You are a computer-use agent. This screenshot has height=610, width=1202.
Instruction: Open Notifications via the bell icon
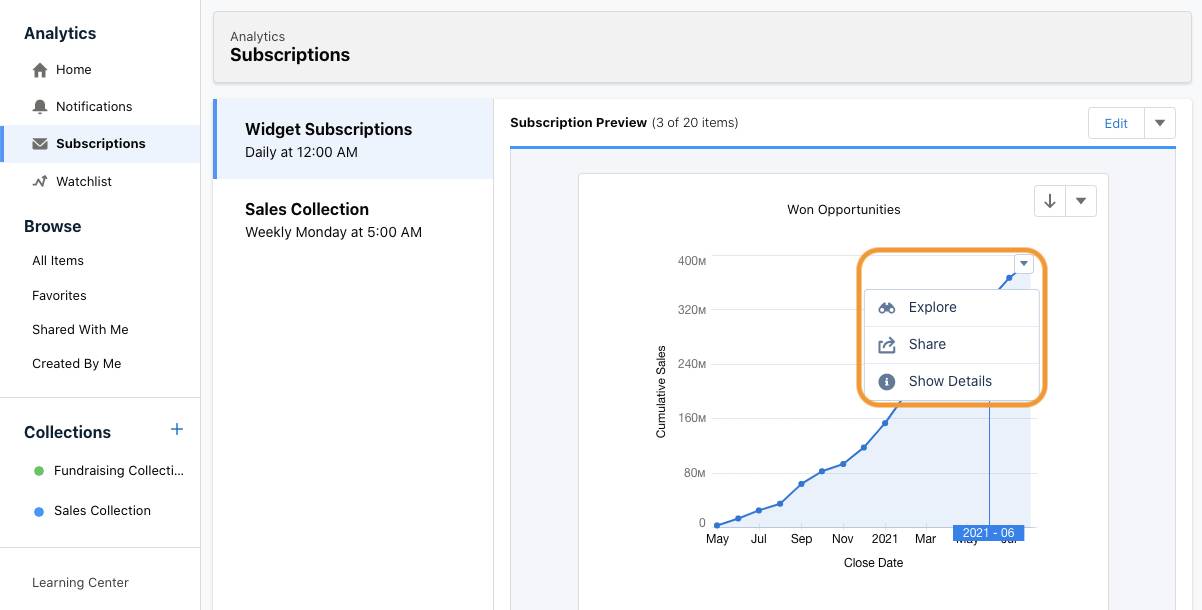(x=40, y=106)
